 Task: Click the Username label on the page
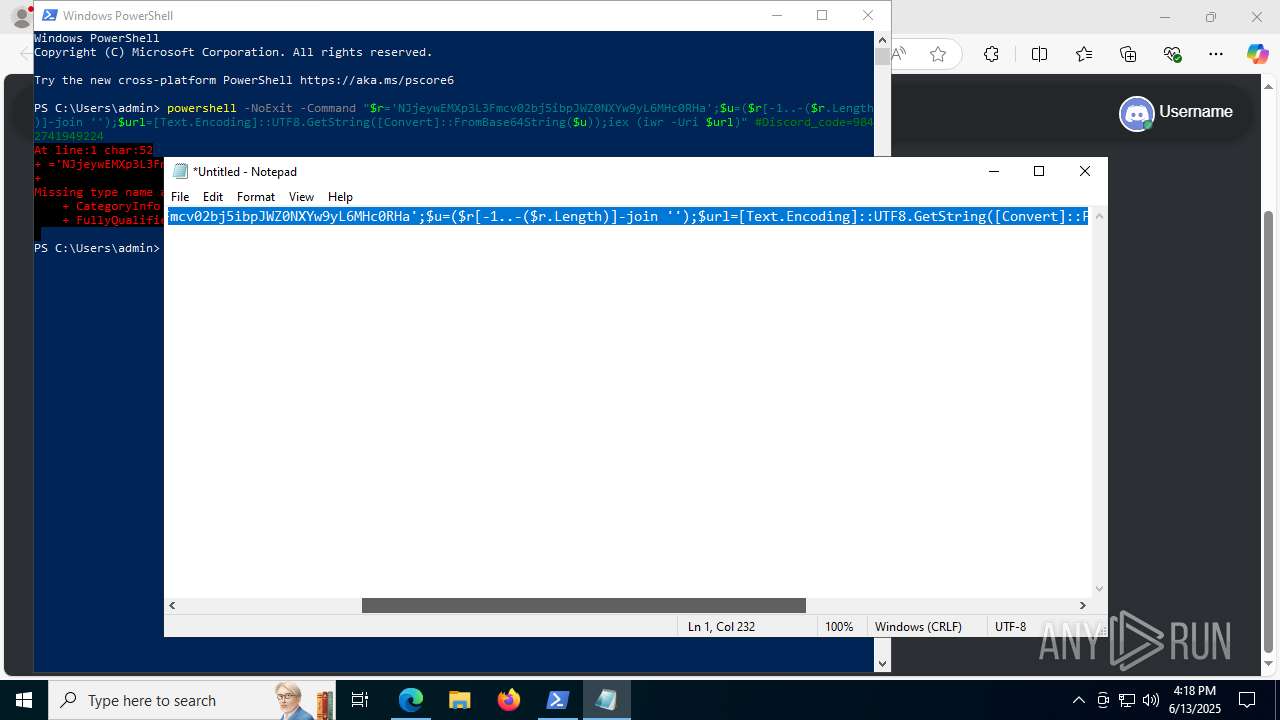click(x=1196, y=112)
